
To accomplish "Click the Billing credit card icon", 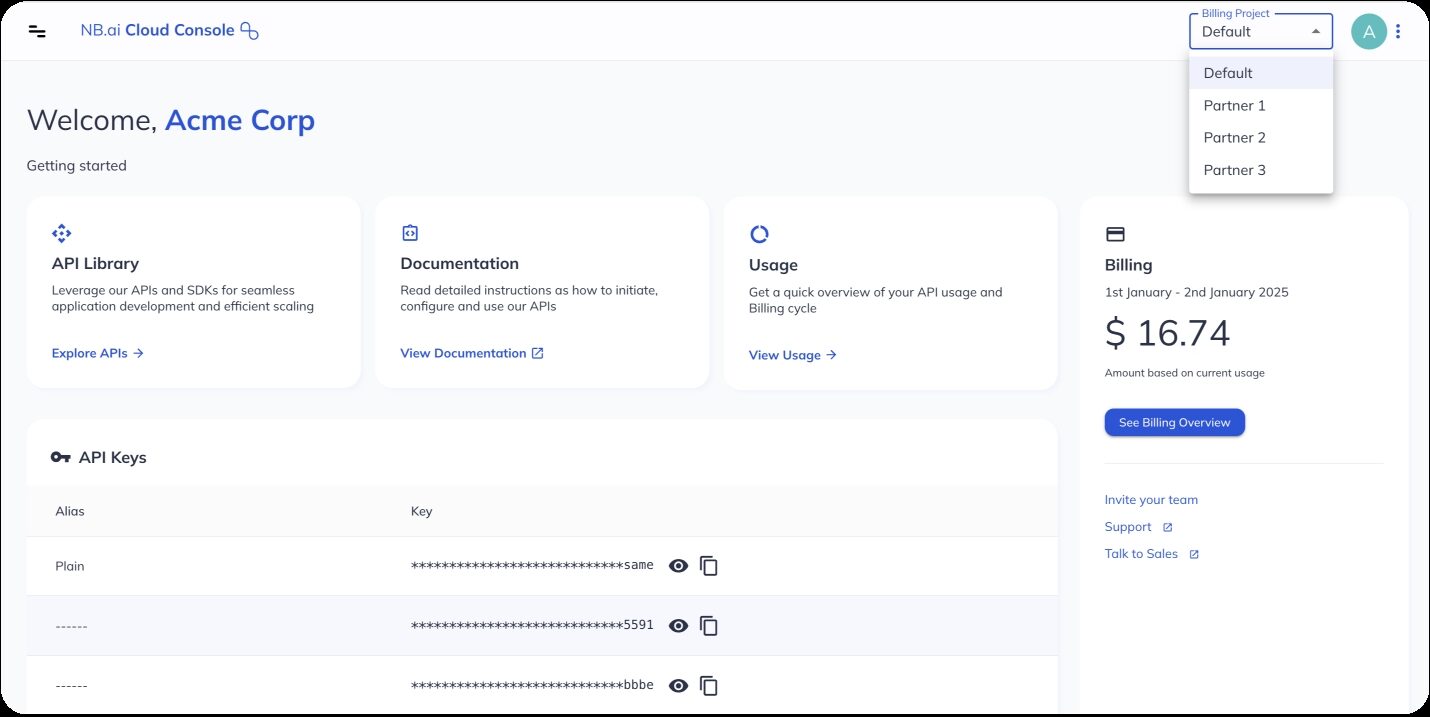I will pyautogui.click(x=1115, y=234).
